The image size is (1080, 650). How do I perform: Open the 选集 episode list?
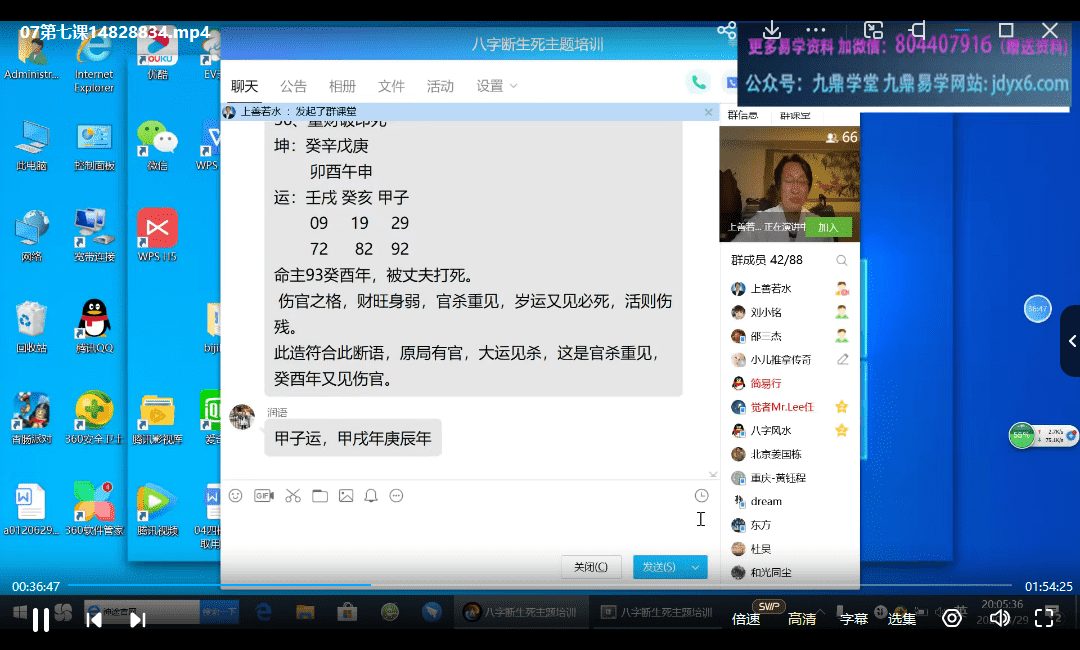pyautogui.click(x=902, y=619)
